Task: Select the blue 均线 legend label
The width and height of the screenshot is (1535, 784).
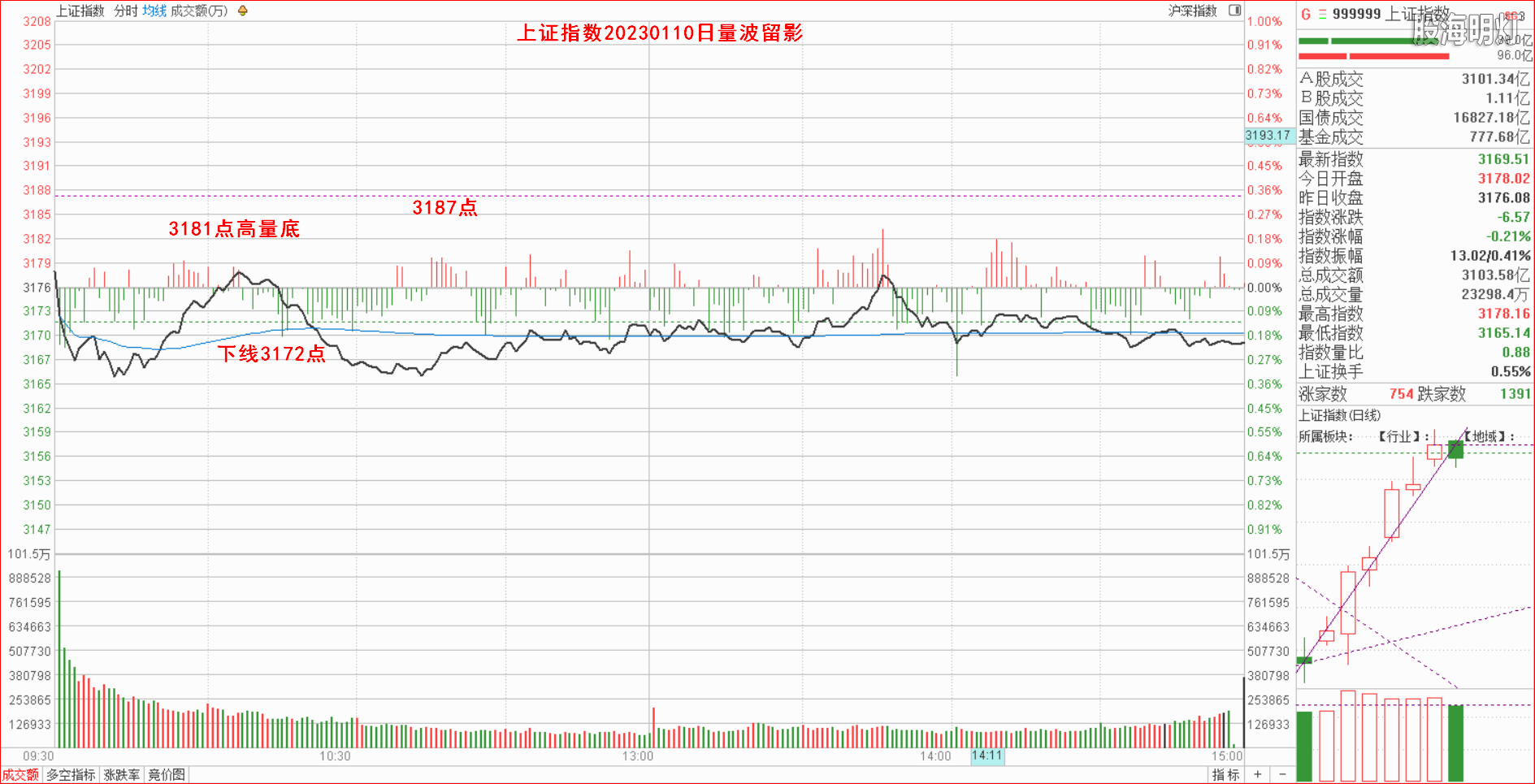Action: click(154, 11)
